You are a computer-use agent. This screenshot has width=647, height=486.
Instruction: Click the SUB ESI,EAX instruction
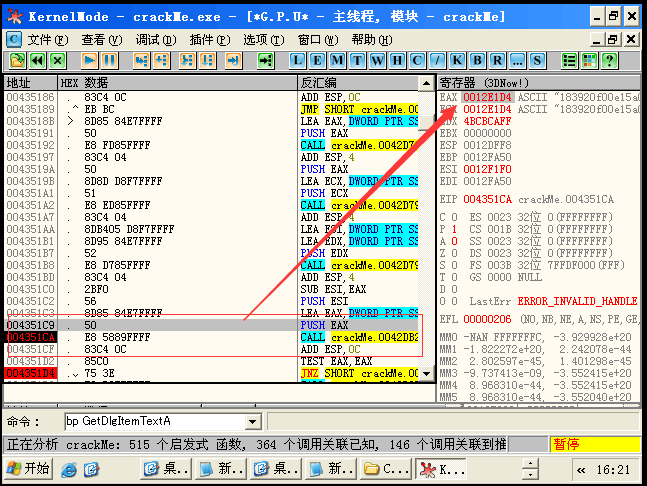(x=333, y=289)
